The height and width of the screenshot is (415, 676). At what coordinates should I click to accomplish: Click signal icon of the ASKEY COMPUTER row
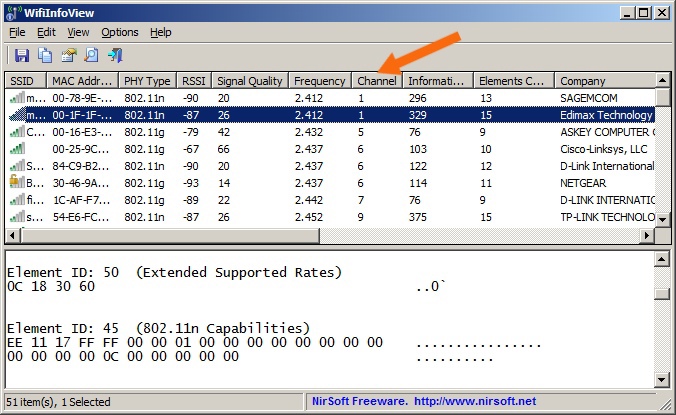[x=17, y=132]
